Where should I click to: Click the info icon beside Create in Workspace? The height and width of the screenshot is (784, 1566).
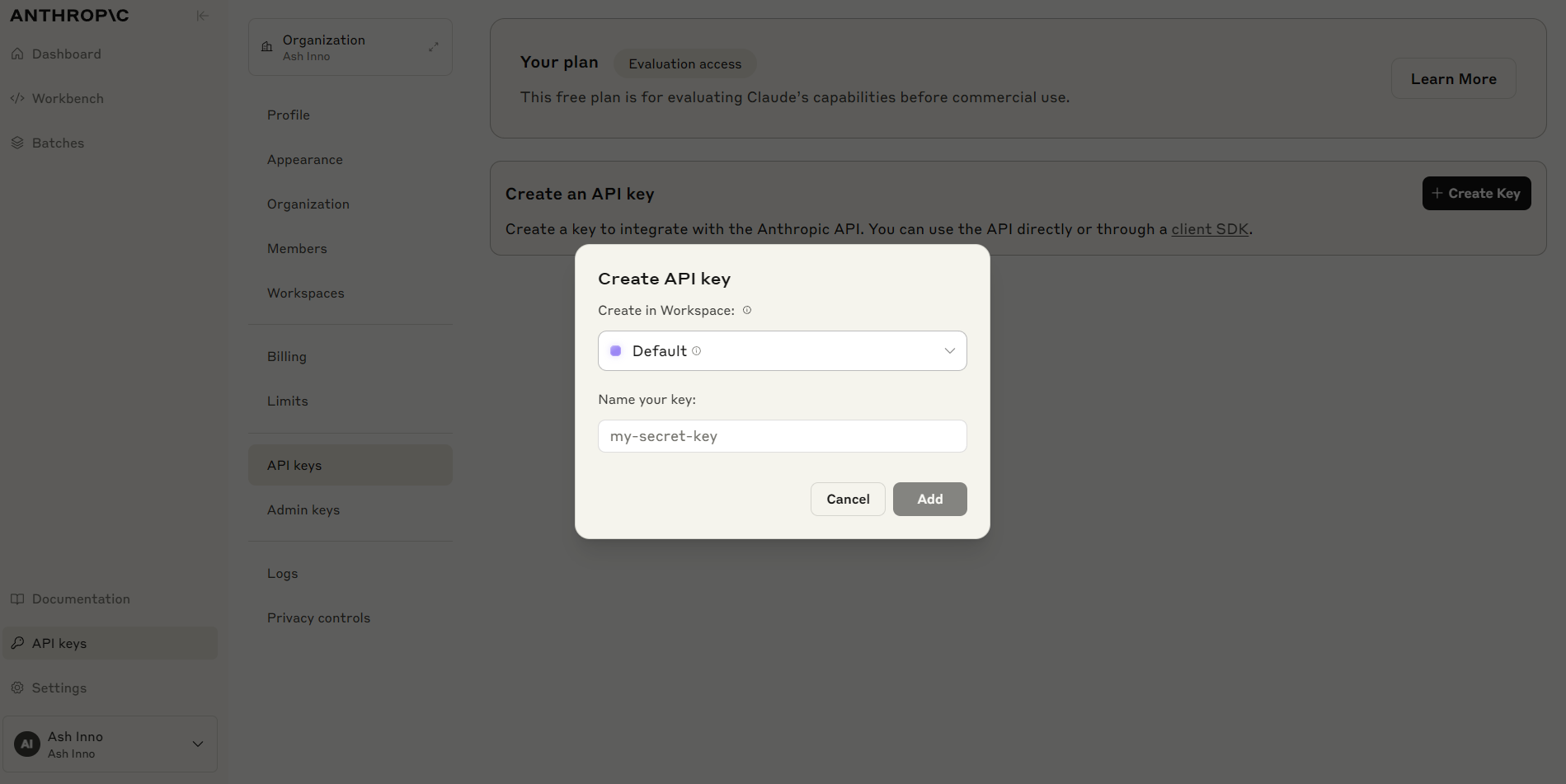[747, 310]
